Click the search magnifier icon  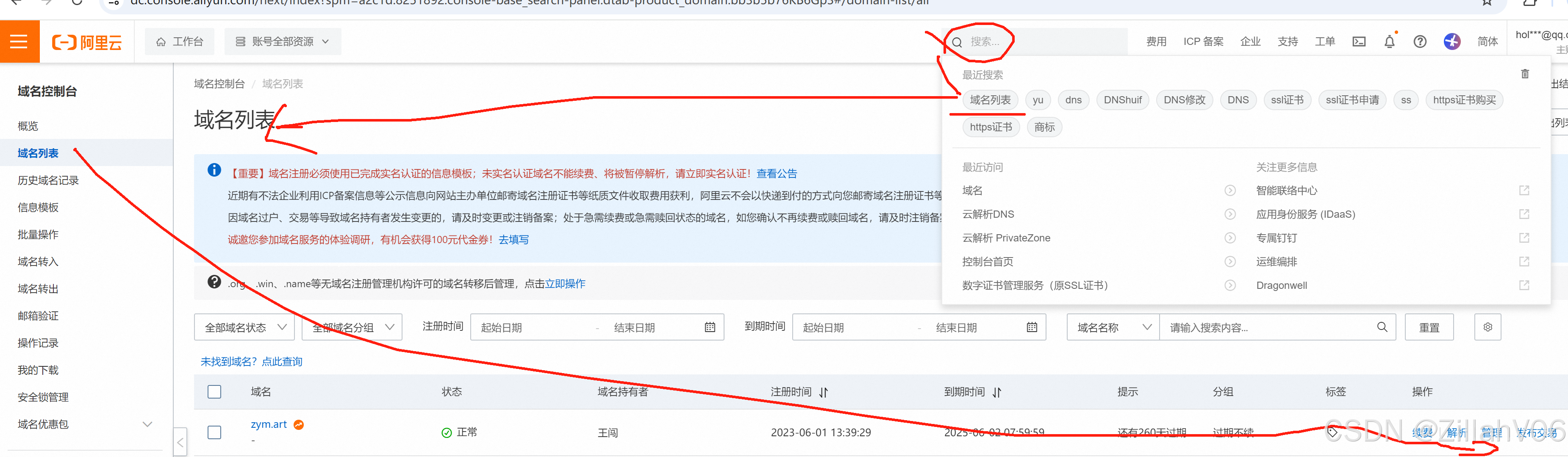pyautogui.click(x=956, y=42)
